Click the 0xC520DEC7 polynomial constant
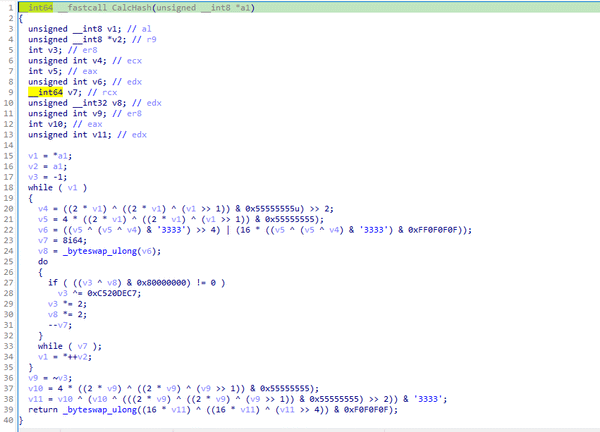This screenshot has height=432, width=600. pyautogui.click(x=112, y=293)
